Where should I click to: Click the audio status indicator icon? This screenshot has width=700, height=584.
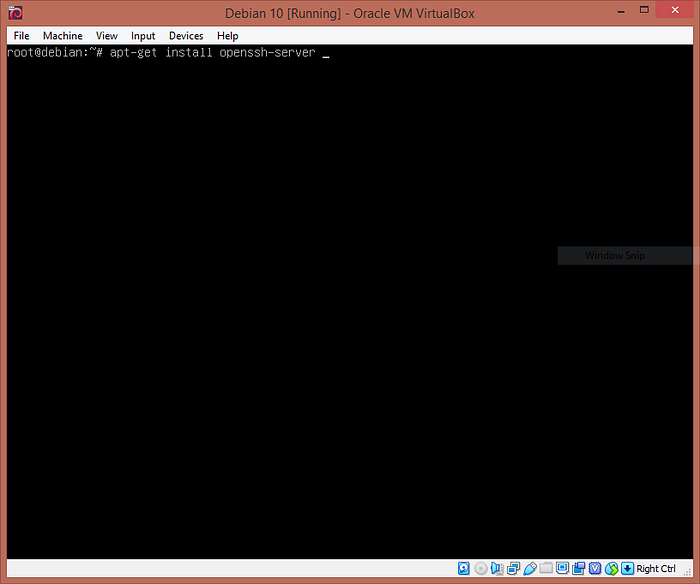(497, 568)
